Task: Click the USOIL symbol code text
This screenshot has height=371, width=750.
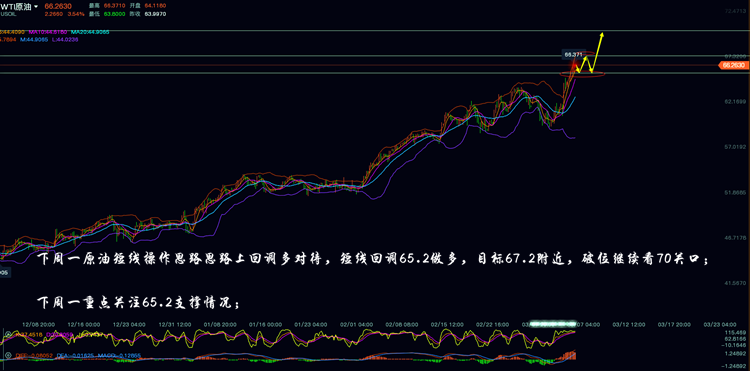Action: point(8,14)
